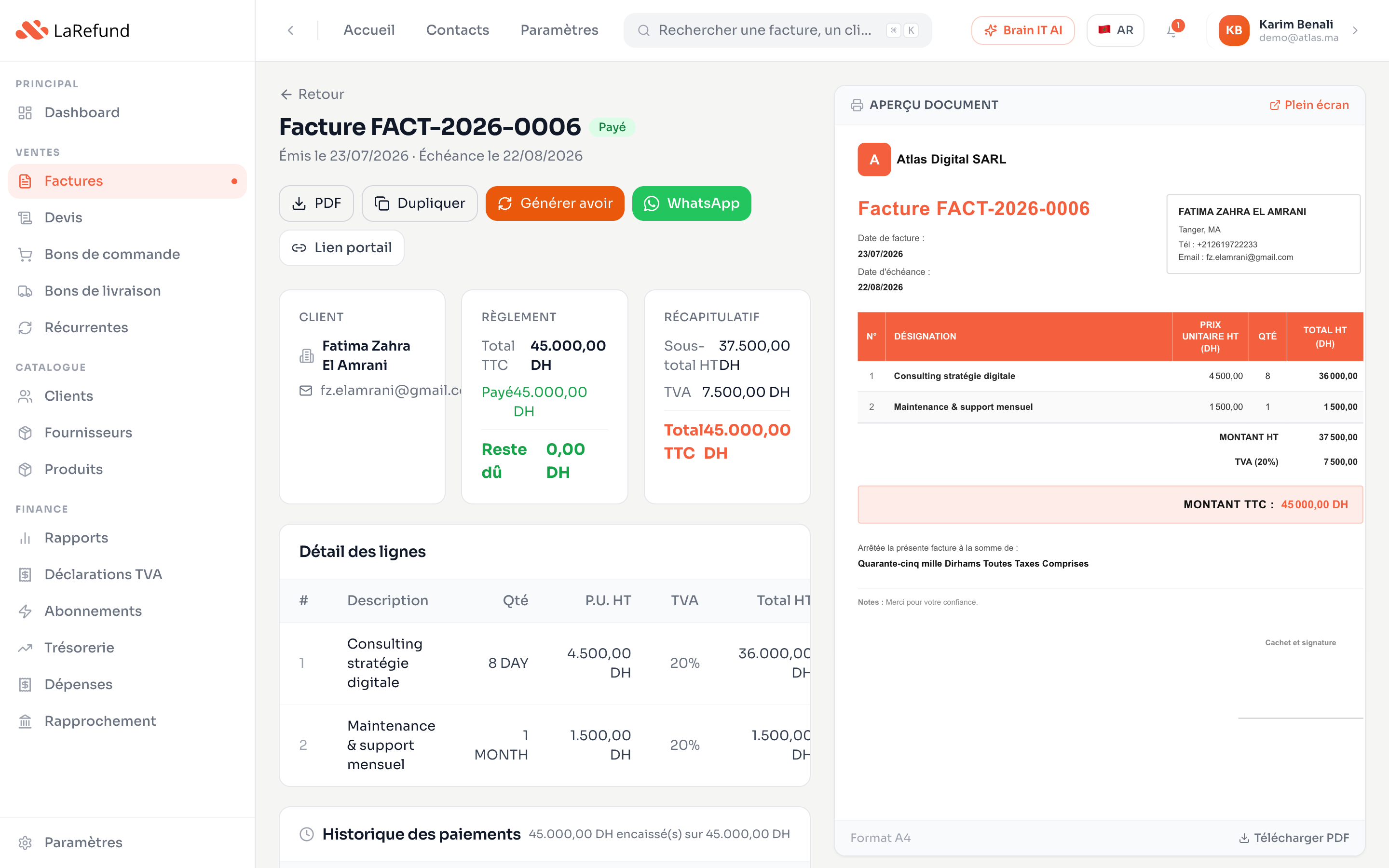
Task: Open Dashboard in the sidebar
Action: coord(127,112)
